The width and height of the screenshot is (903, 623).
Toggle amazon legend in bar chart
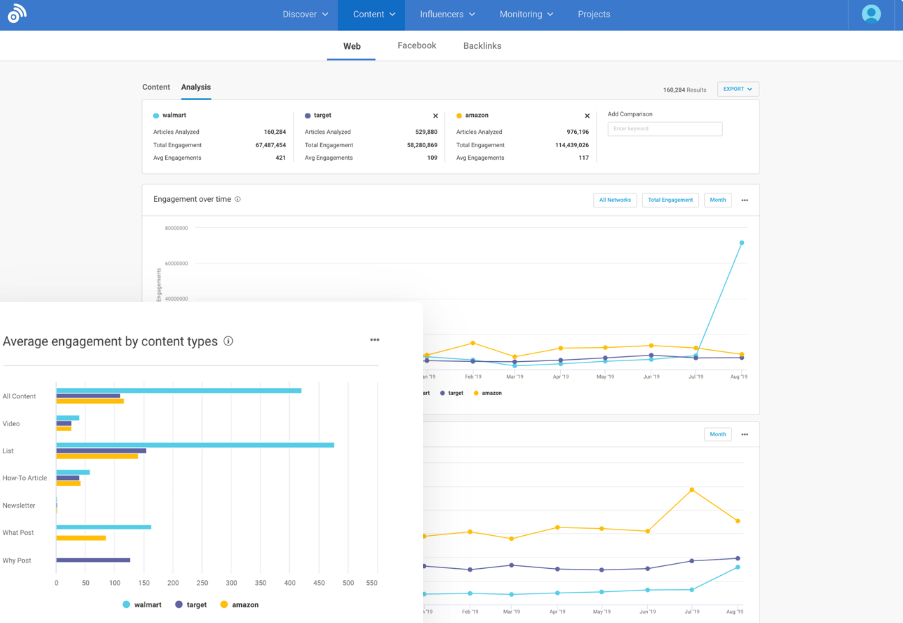(240, 605)
